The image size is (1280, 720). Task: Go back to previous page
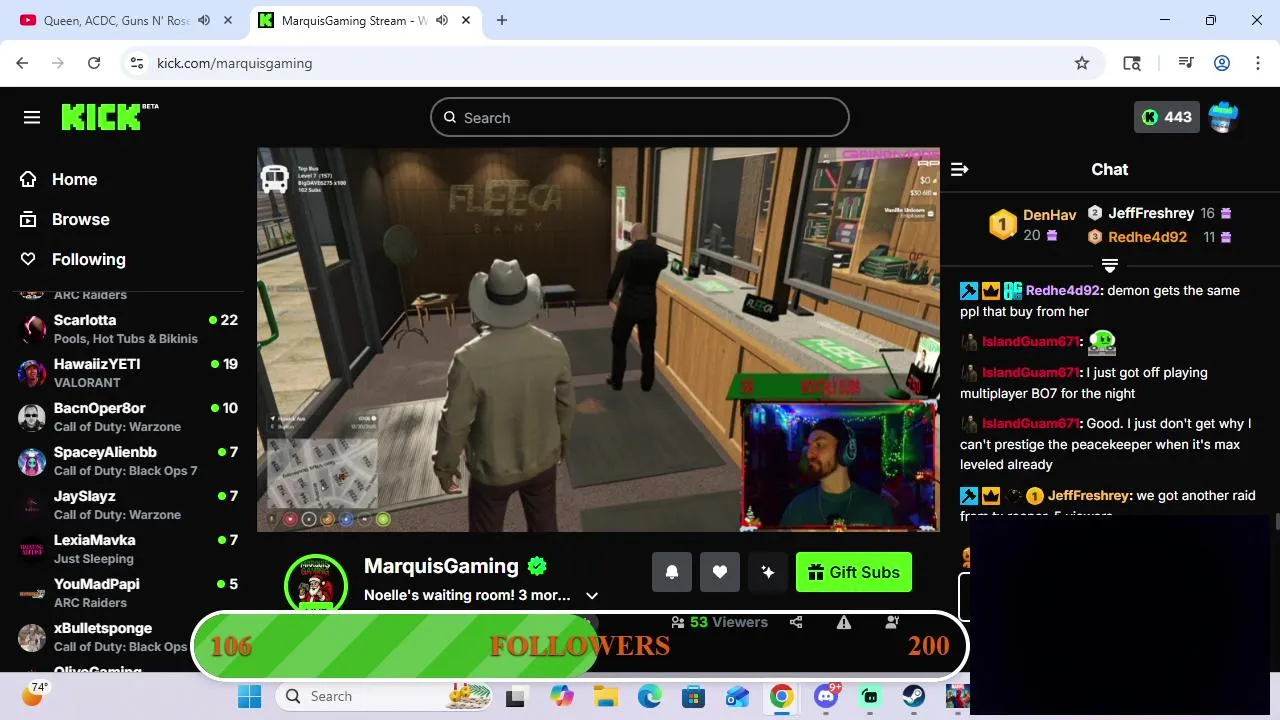(22, 63)
